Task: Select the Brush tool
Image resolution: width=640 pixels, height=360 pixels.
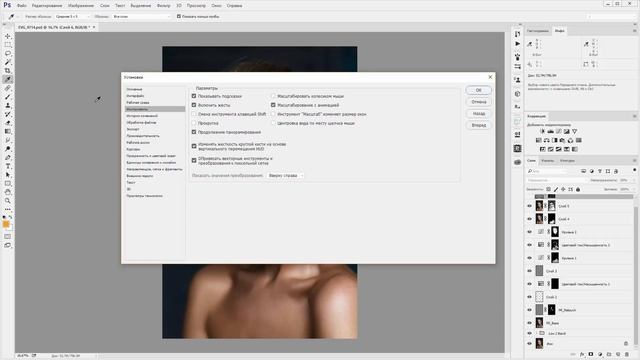Action: click(x=8, y=97)
